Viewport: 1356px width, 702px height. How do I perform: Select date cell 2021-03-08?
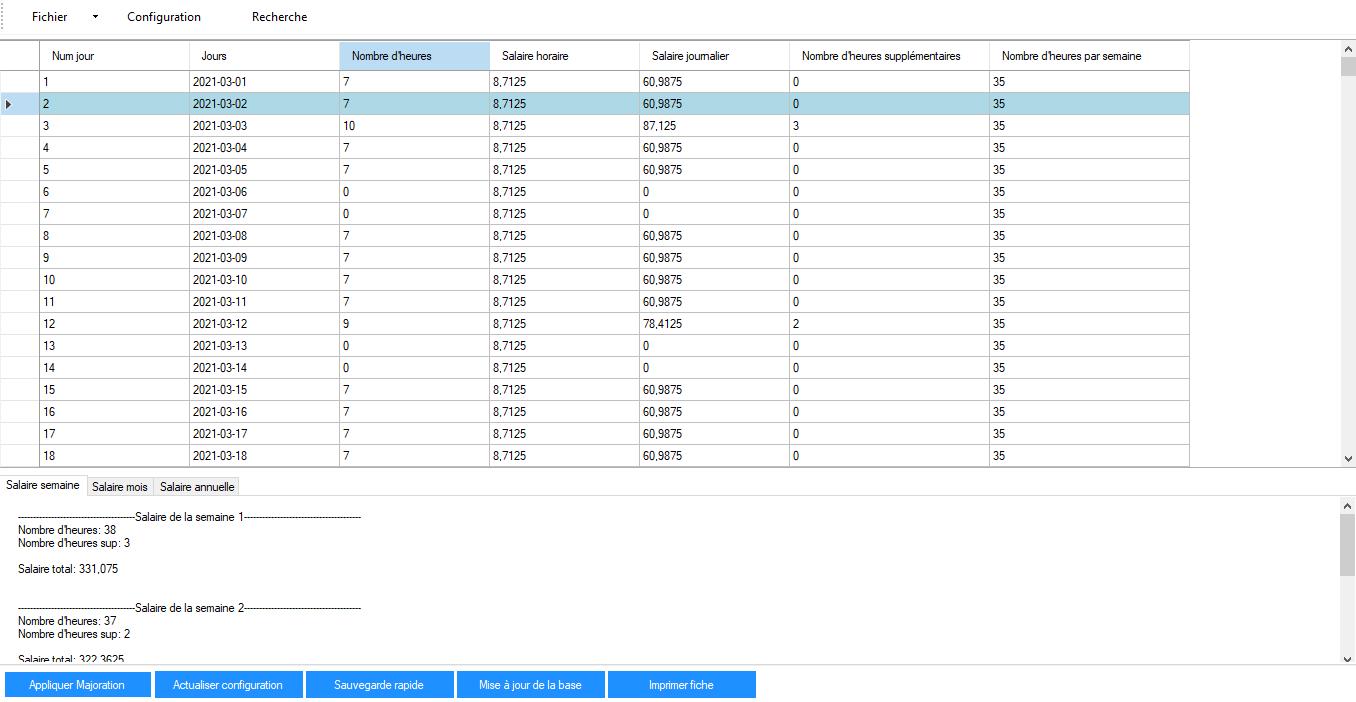(264, 236)
